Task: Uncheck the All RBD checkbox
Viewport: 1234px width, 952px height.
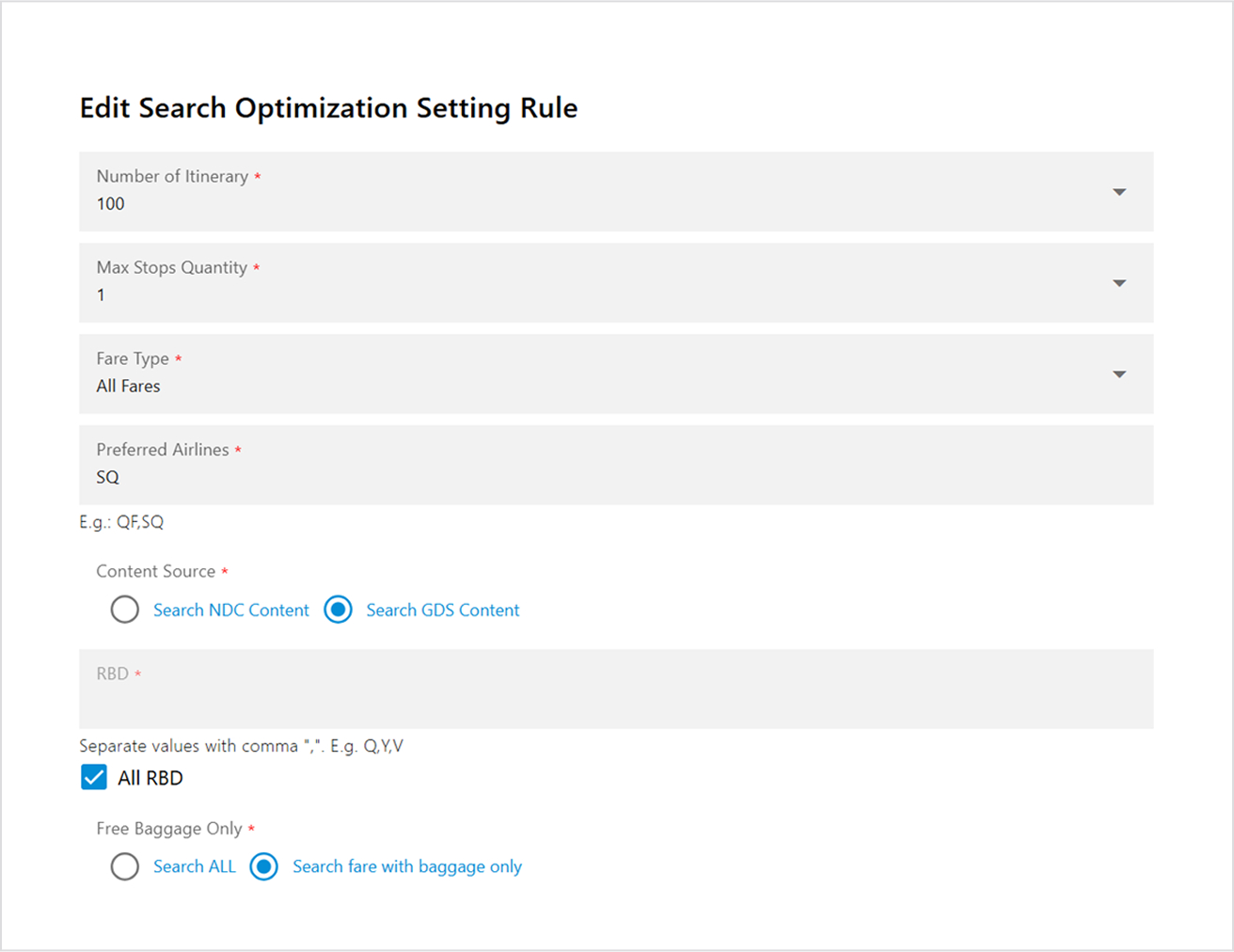Action: [94, 777]
